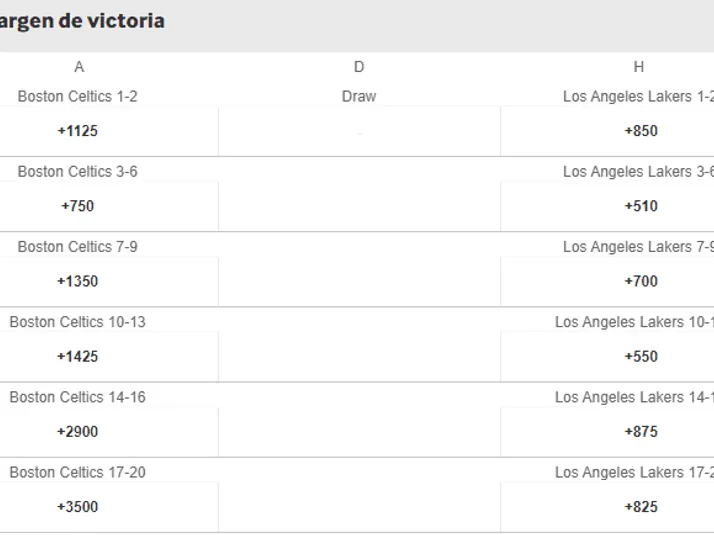Click column header A
This screenshot has width=714, height=535.
[x=79, y=67]
